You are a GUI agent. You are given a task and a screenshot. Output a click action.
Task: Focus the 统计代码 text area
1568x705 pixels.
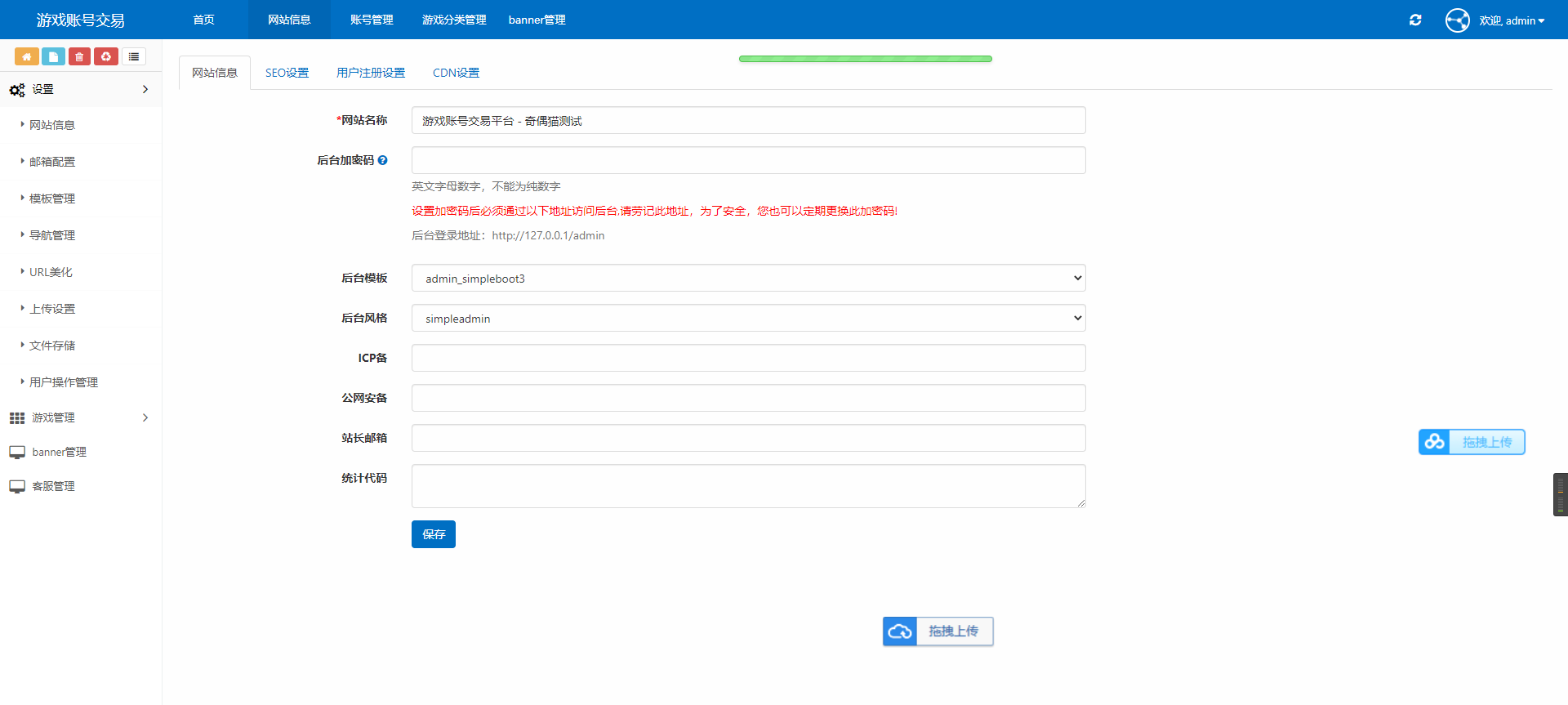749,486
